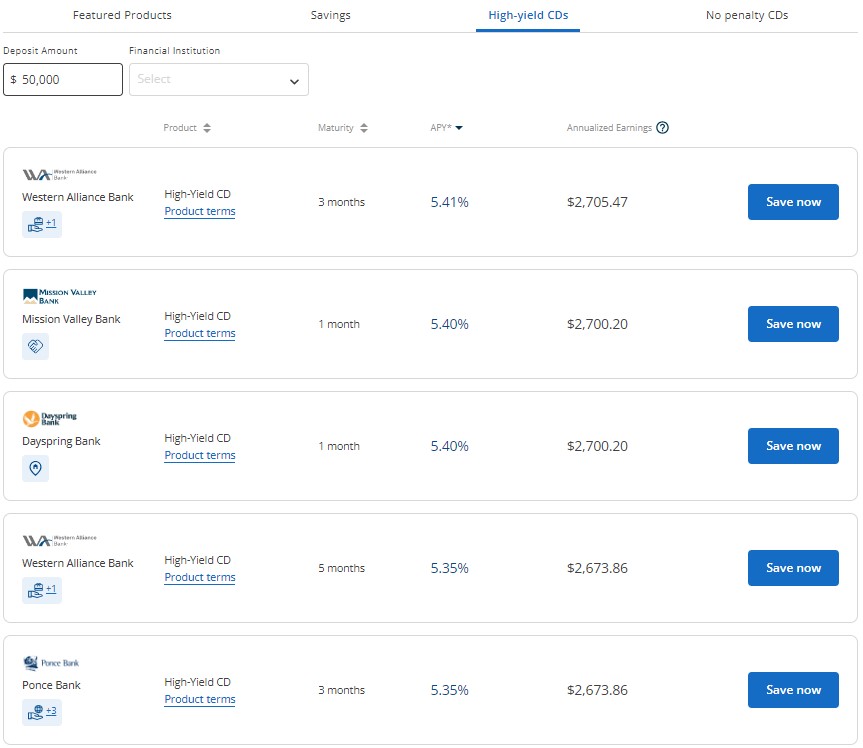This screenshot has height=748, width=863.
Task: Click Save now for Mission Valley Bank
Action: coord(793,324)
